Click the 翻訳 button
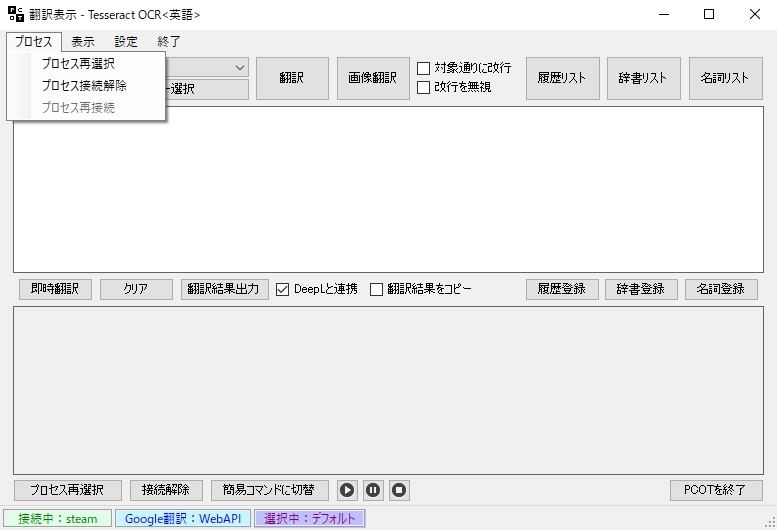Viewport: 777px width, 530px height. 292,78
